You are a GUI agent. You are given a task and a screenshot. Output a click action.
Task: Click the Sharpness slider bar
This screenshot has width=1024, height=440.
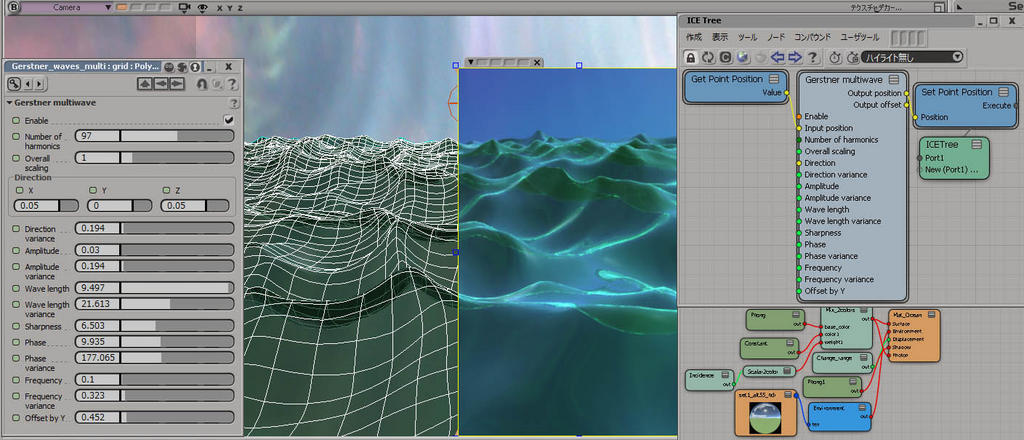pyautogui.click(x=176, y=326)
